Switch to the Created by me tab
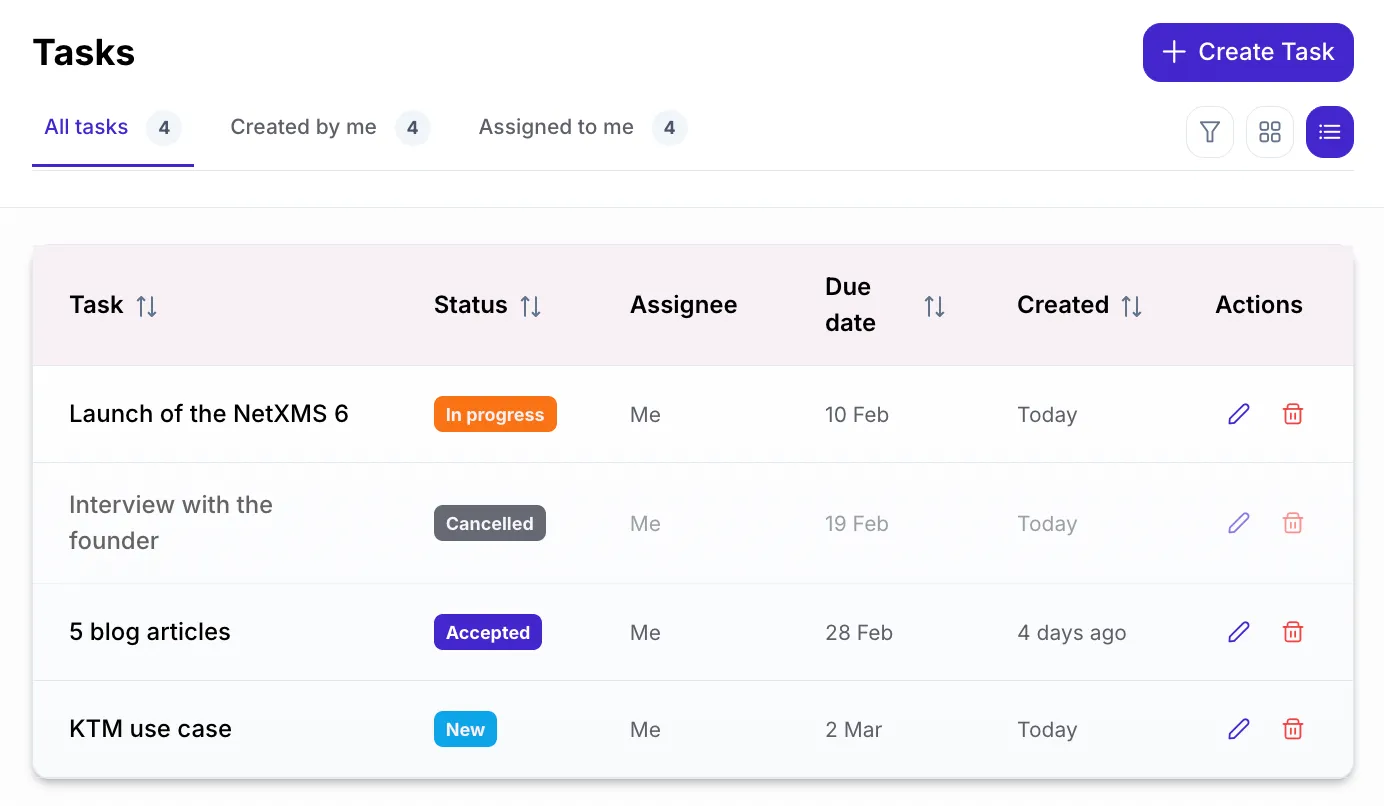Viewport: 1384px width, 806px height. [x=303, y=127]
